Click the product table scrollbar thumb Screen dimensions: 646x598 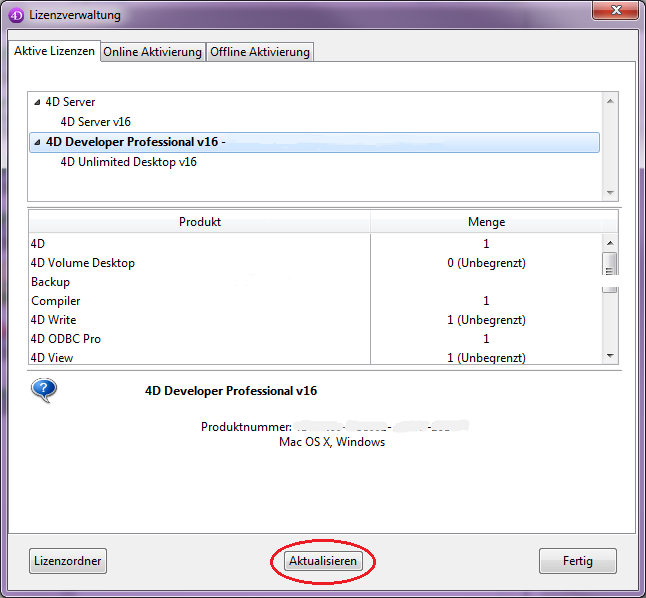pos(610,272)
